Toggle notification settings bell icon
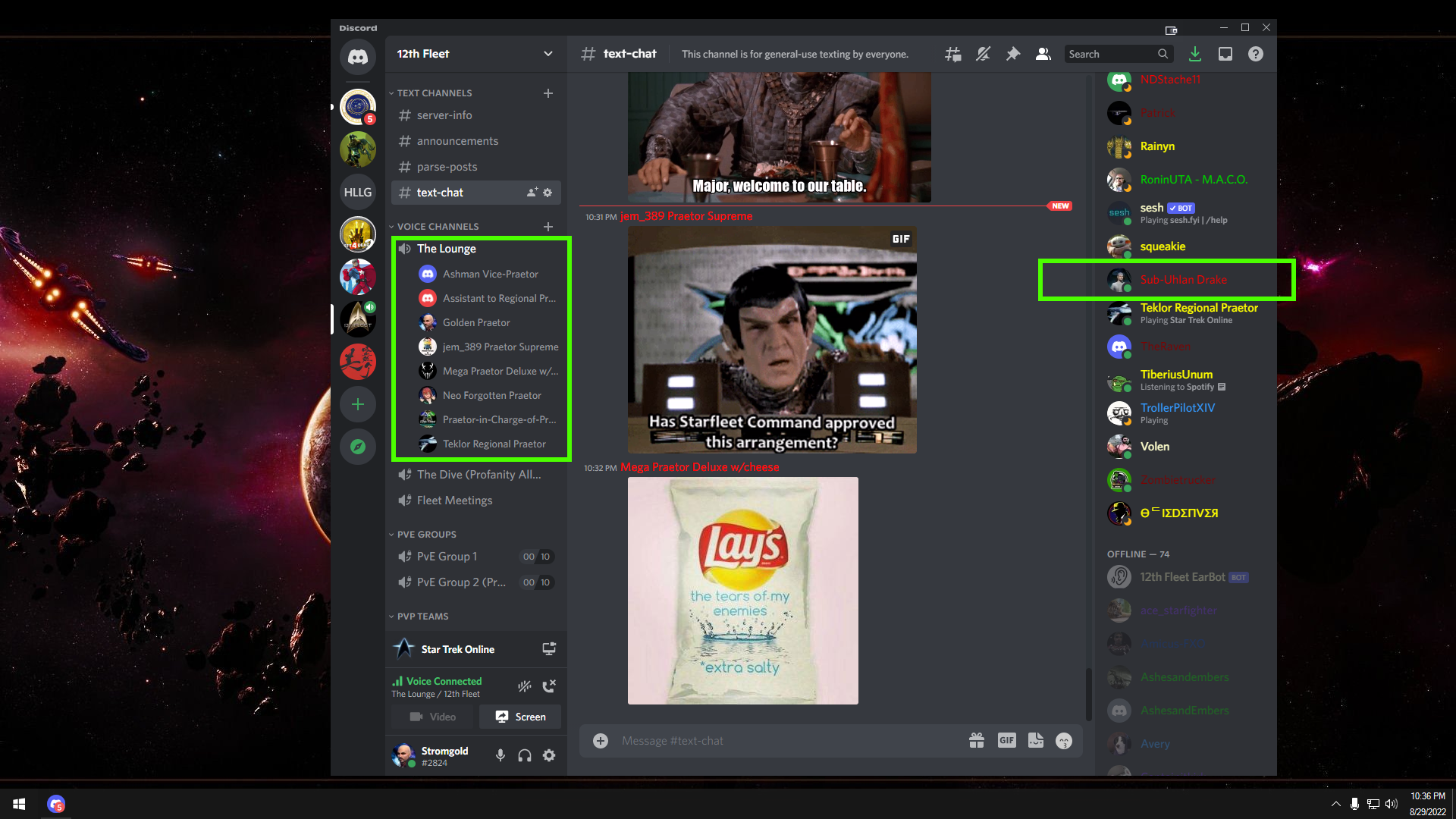The image size is (1456, 819). tap(983, 54)
